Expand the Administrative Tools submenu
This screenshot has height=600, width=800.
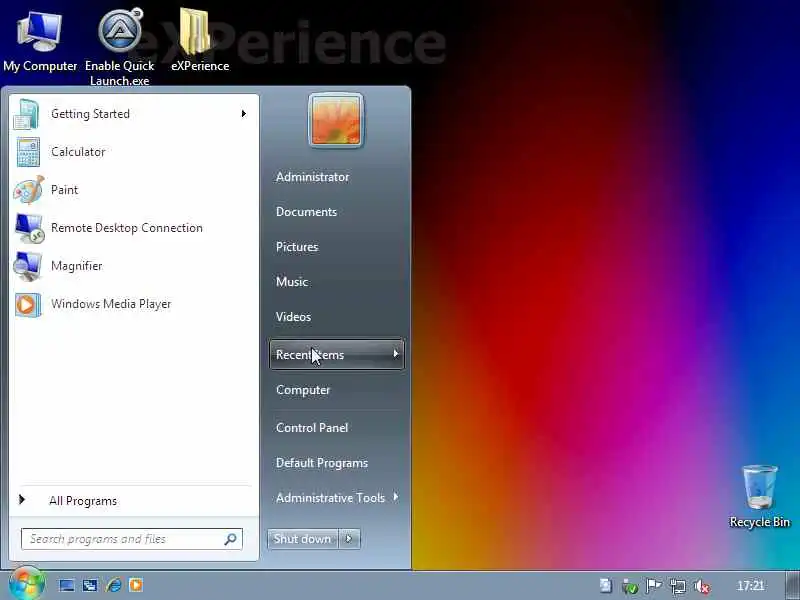point(337,497)
